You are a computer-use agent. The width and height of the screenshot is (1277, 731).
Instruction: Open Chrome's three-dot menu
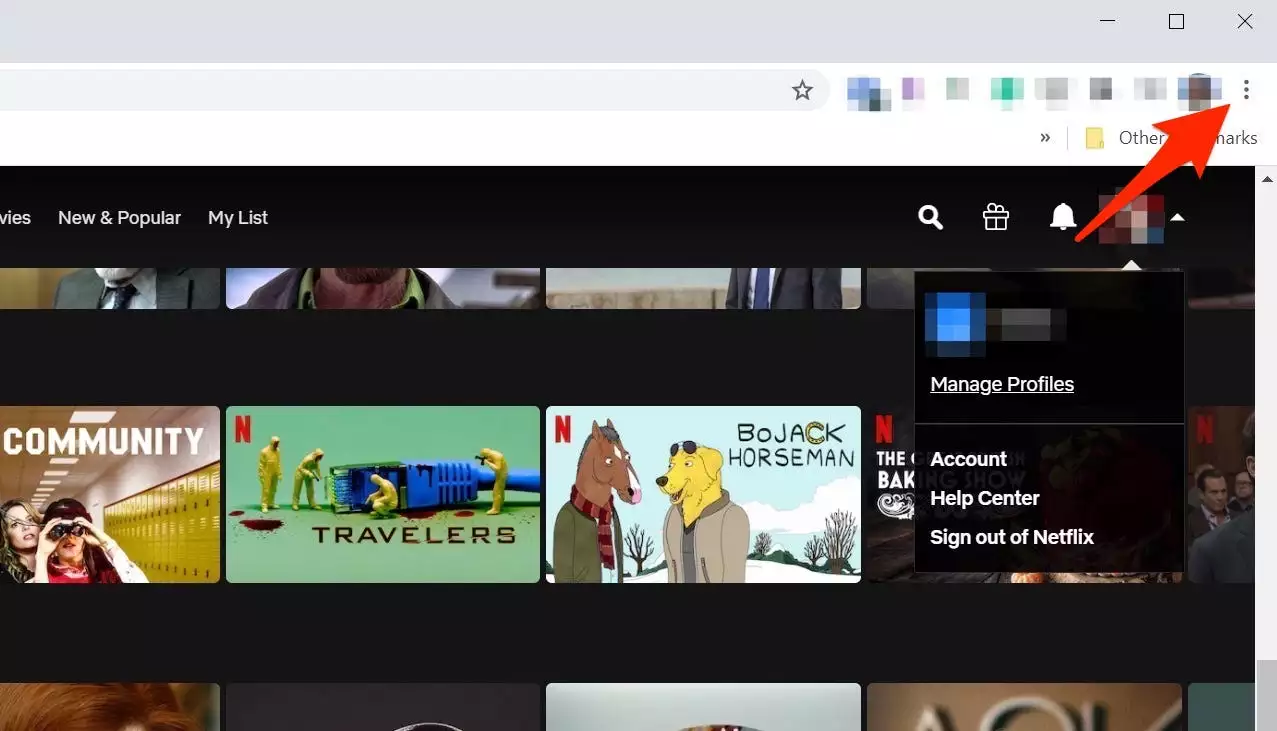(1245, 91)
